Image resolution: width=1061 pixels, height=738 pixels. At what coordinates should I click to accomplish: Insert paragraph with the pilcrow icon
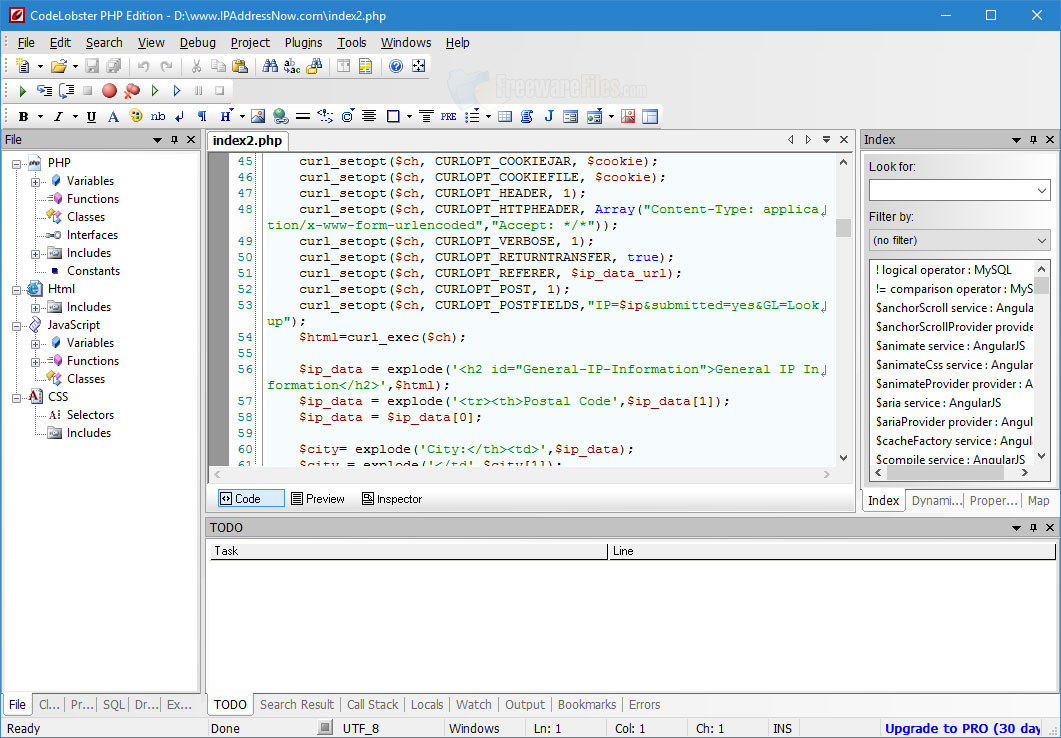202,116
